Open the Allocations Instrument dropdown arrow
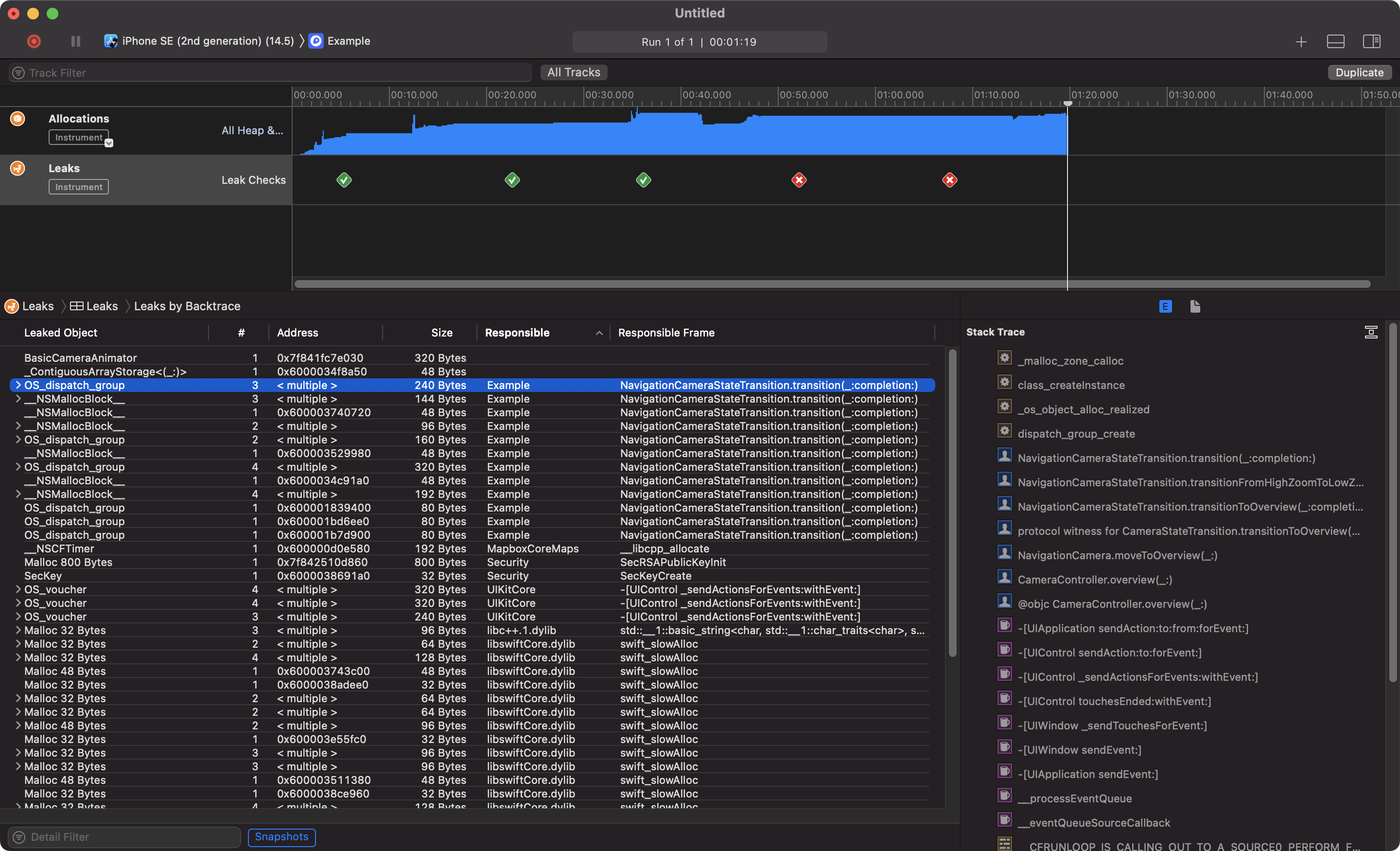1400x851 pixels. pyautogui.click(x=109, y=143)
